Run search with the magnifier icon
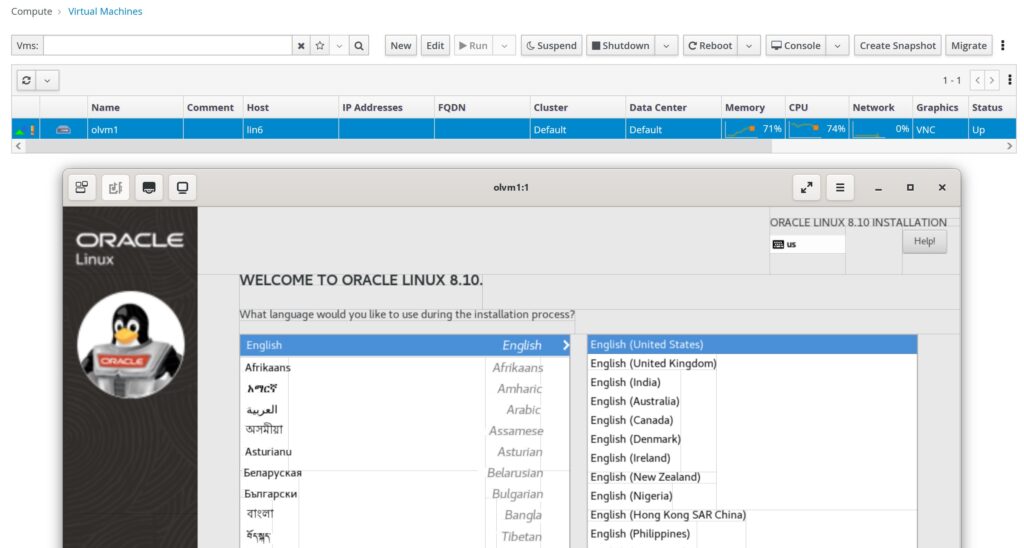 tap(359, 46)
